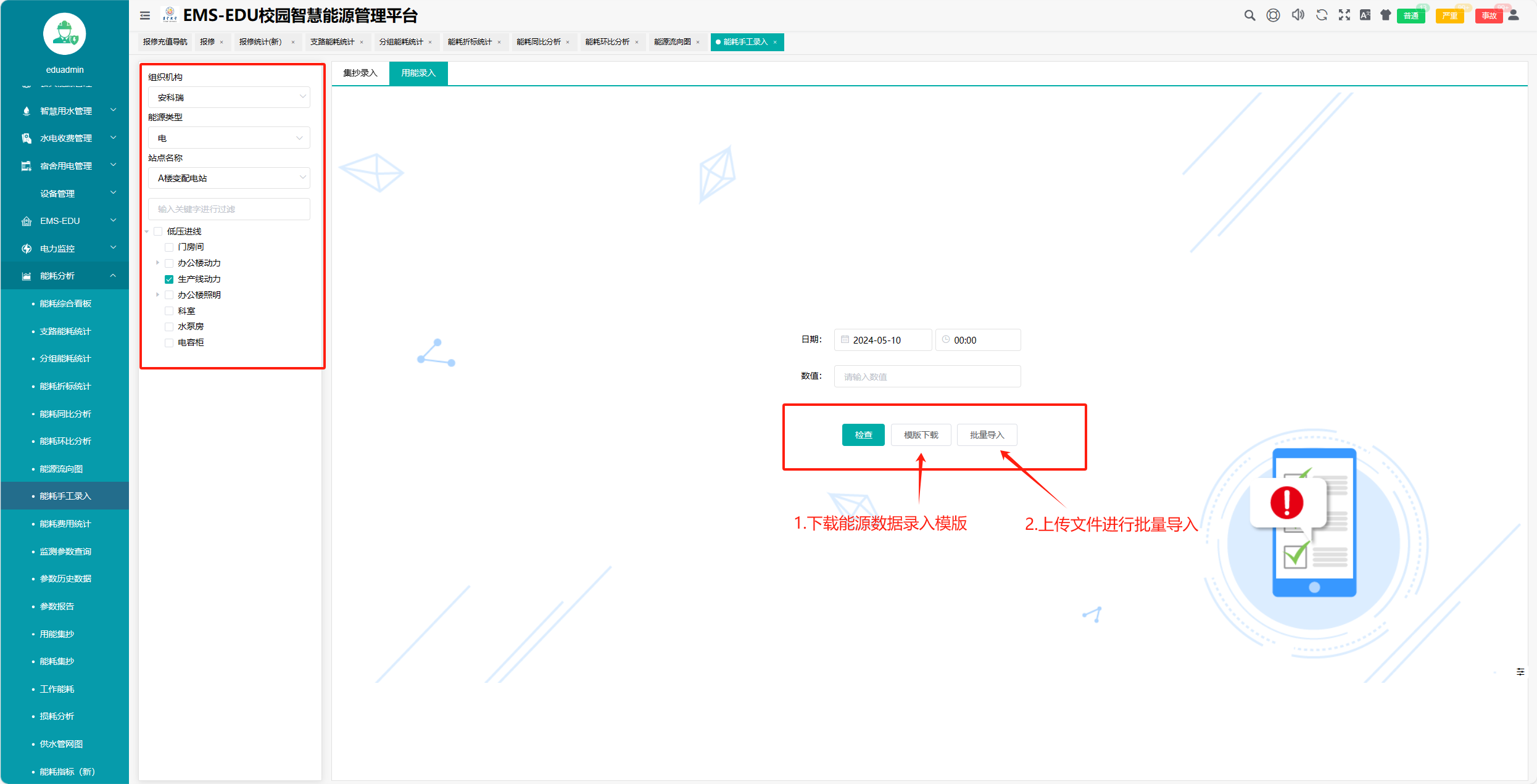Open the 能源类型 dropdown

click(x=229, y=138)
